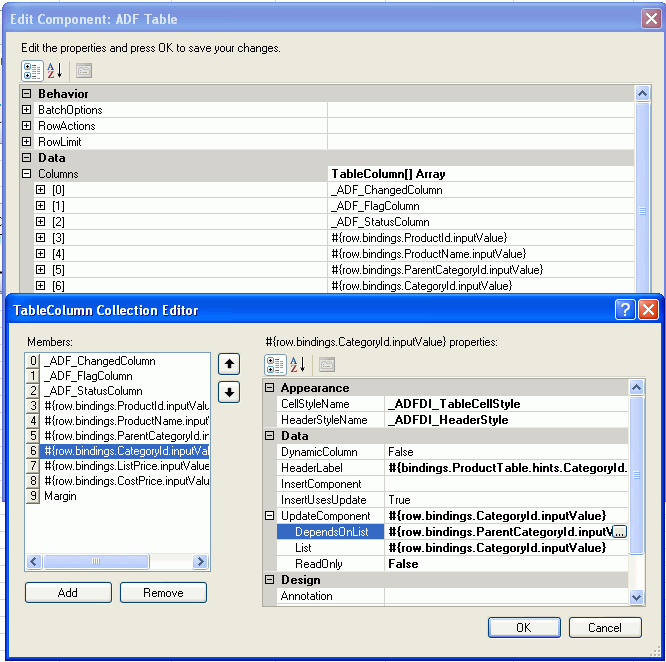Screen dimensions: 666x662
Task: Click TableColumn[] Array value cell
Action: click(x=481, y=174)
